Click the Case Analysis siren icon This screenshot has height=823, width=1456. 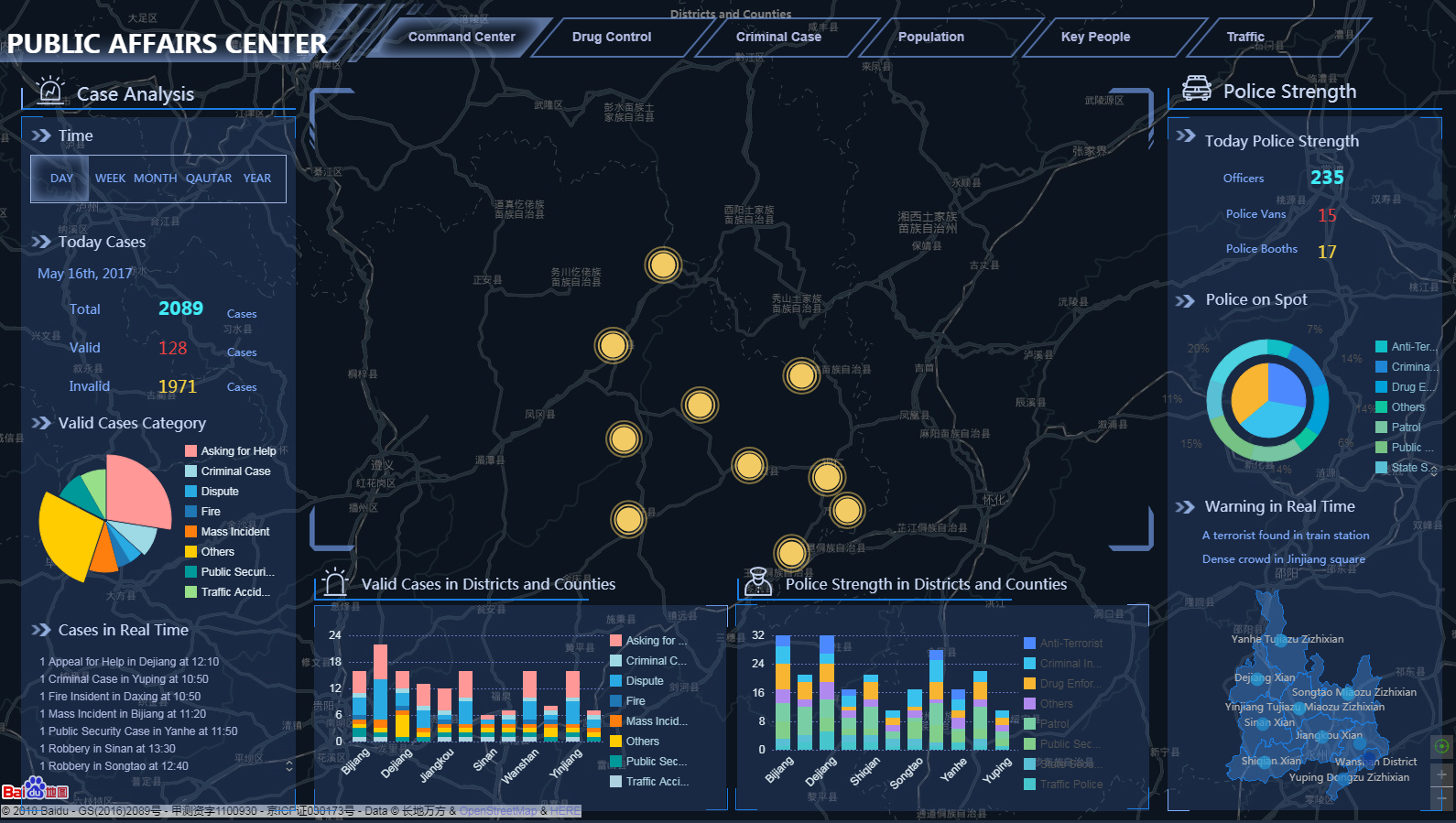pyautogui.click(x=50, y=92)
